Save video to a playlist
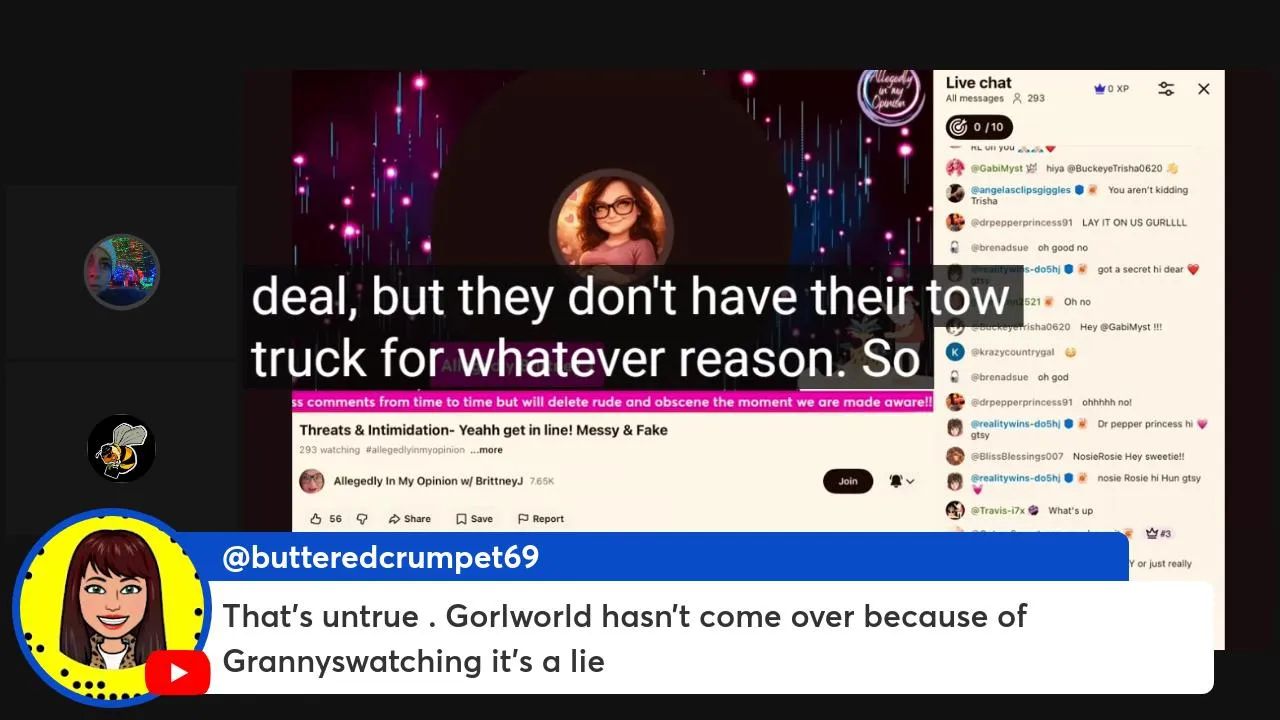Screen dimensions: 1280x720 [x=474, y=519]
